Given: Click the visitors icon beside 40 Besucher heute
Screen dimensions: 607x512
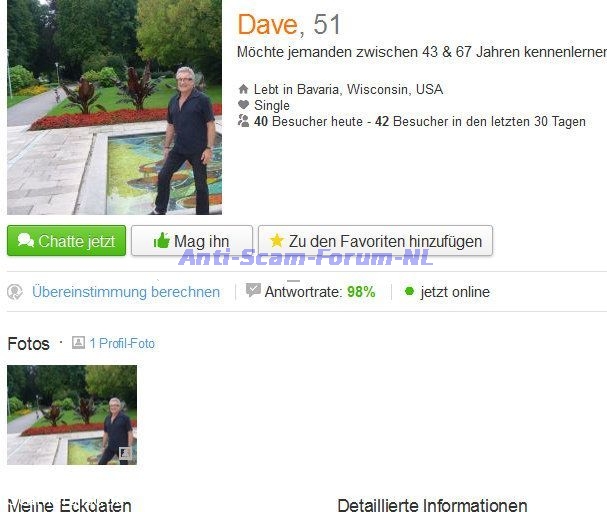Looking at the screenshot, I should pyautogui.click(x=243, y=121).
